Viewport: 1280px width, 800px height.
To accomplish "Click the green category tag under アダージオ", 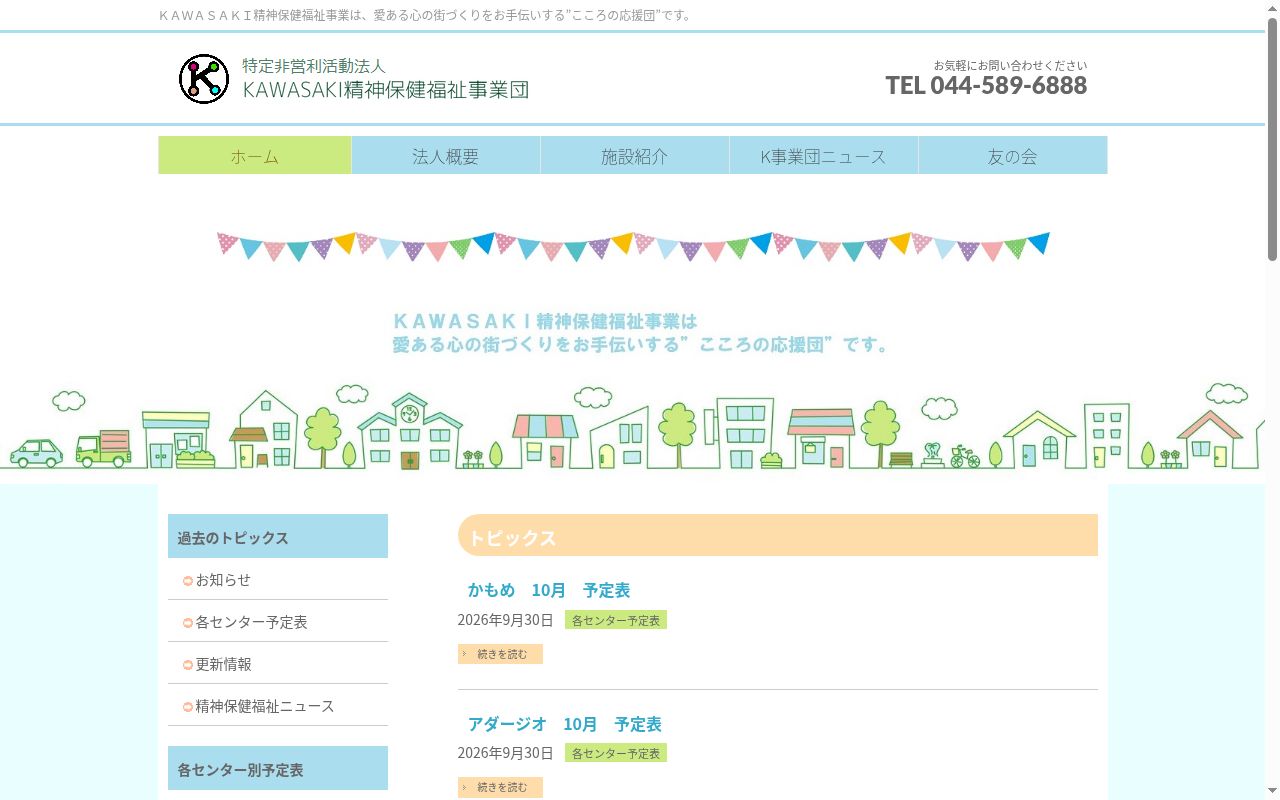I will tap(616, 753).
